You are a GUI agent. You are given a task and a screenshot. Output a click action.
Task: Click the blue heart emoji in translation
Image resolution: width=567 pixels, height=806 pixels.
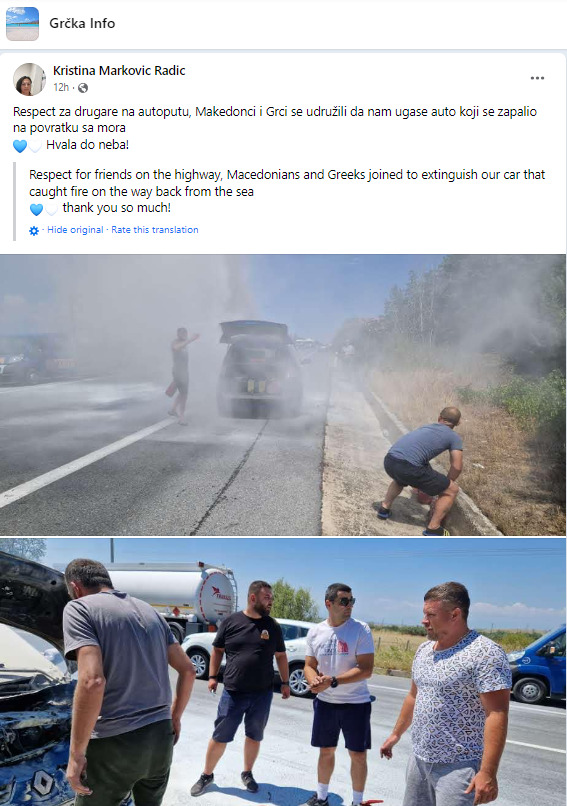(36, 209)
